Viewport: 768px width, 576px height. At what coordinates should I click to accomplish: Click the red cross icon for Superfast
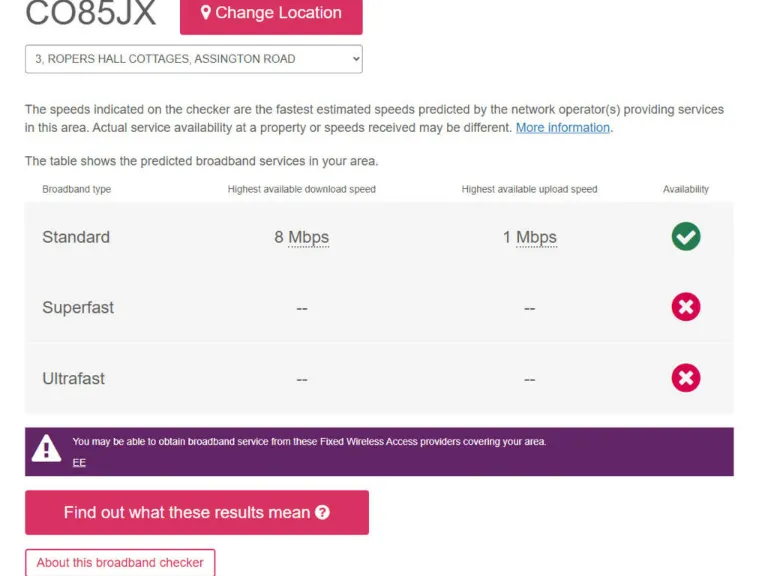click(x=686, y=307)
